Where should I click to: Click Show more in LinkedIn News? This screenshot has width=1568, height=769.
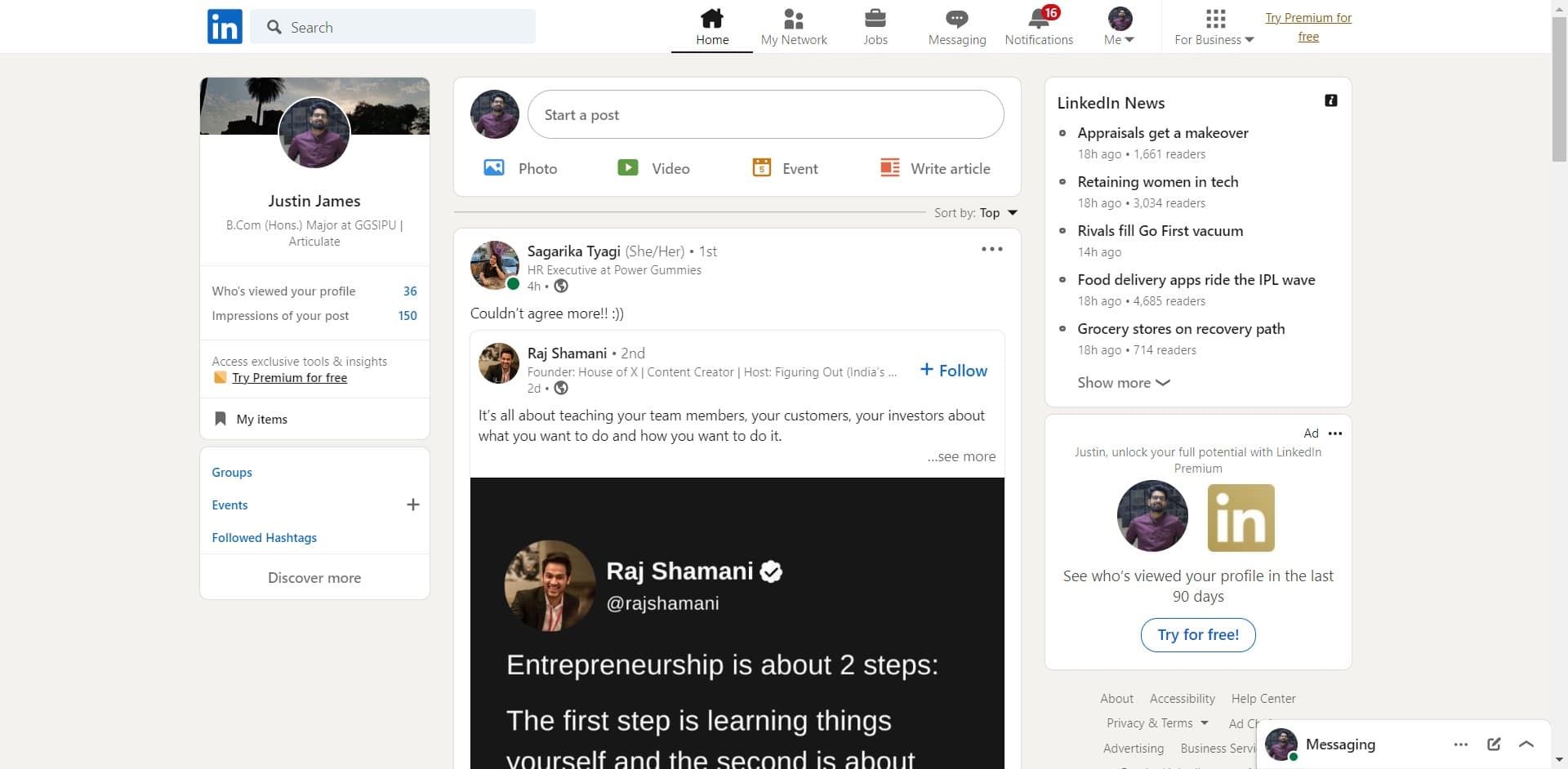pyautogui.click(x=1123, y=382)
